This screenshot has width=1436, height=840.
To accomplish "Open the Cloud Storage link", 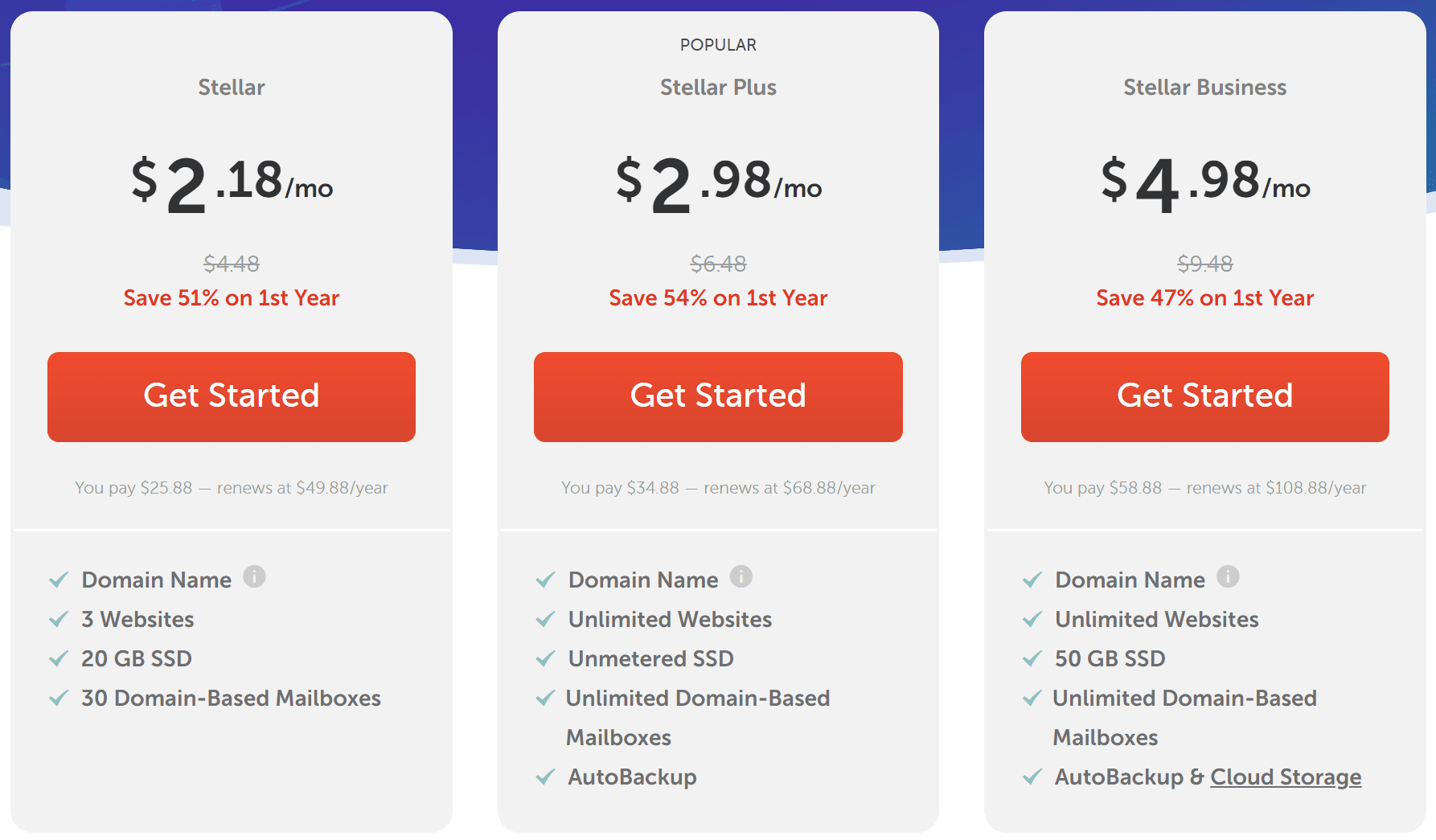I will tap(1286, 776).
